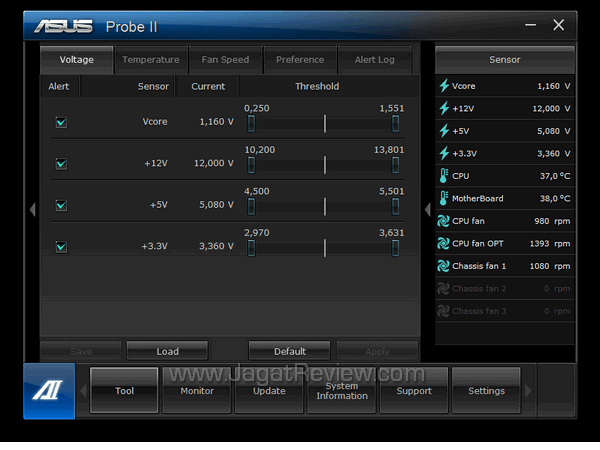This screenshot has height=450, width=600.
Task: Click the CPU fan OPT icon
Action: 445,243
